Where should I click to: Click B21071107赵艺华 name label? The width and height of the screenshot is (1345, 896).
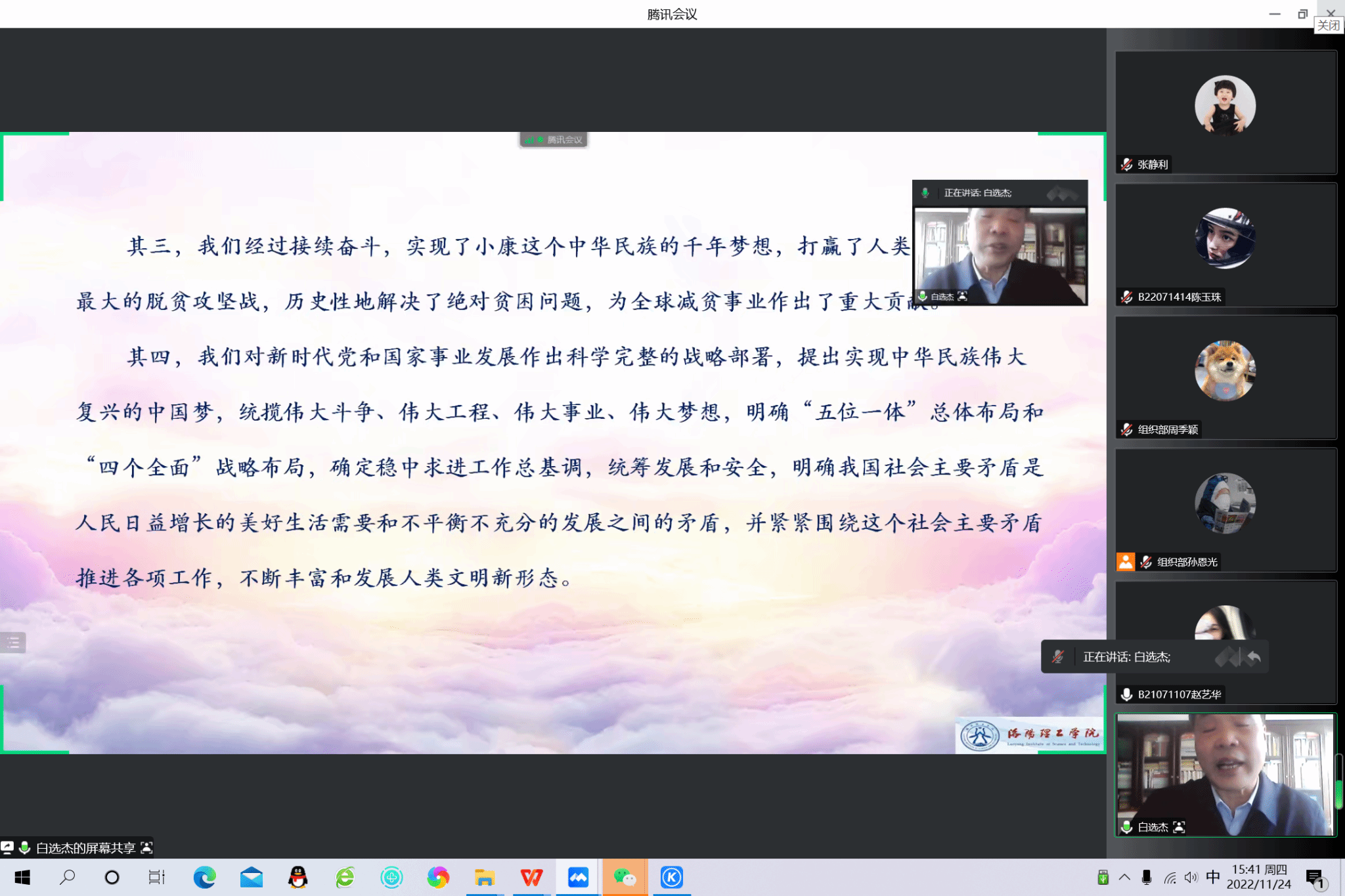[x=1180, y=694]
